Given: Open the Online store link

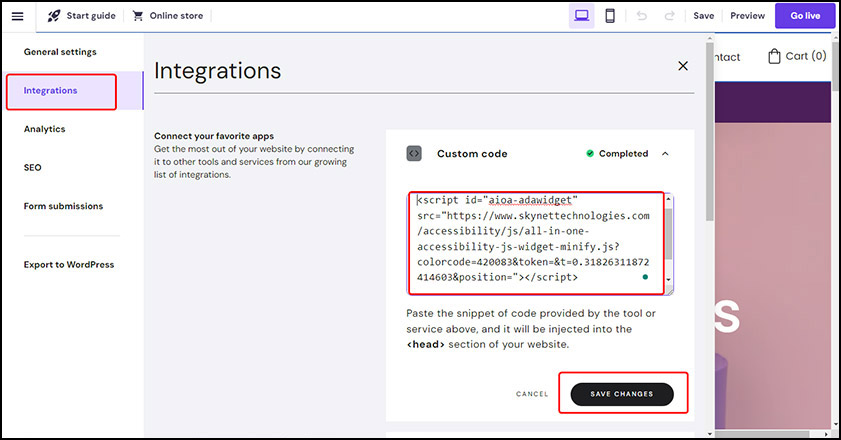Looking at the screenshot, I should (176, 16).
